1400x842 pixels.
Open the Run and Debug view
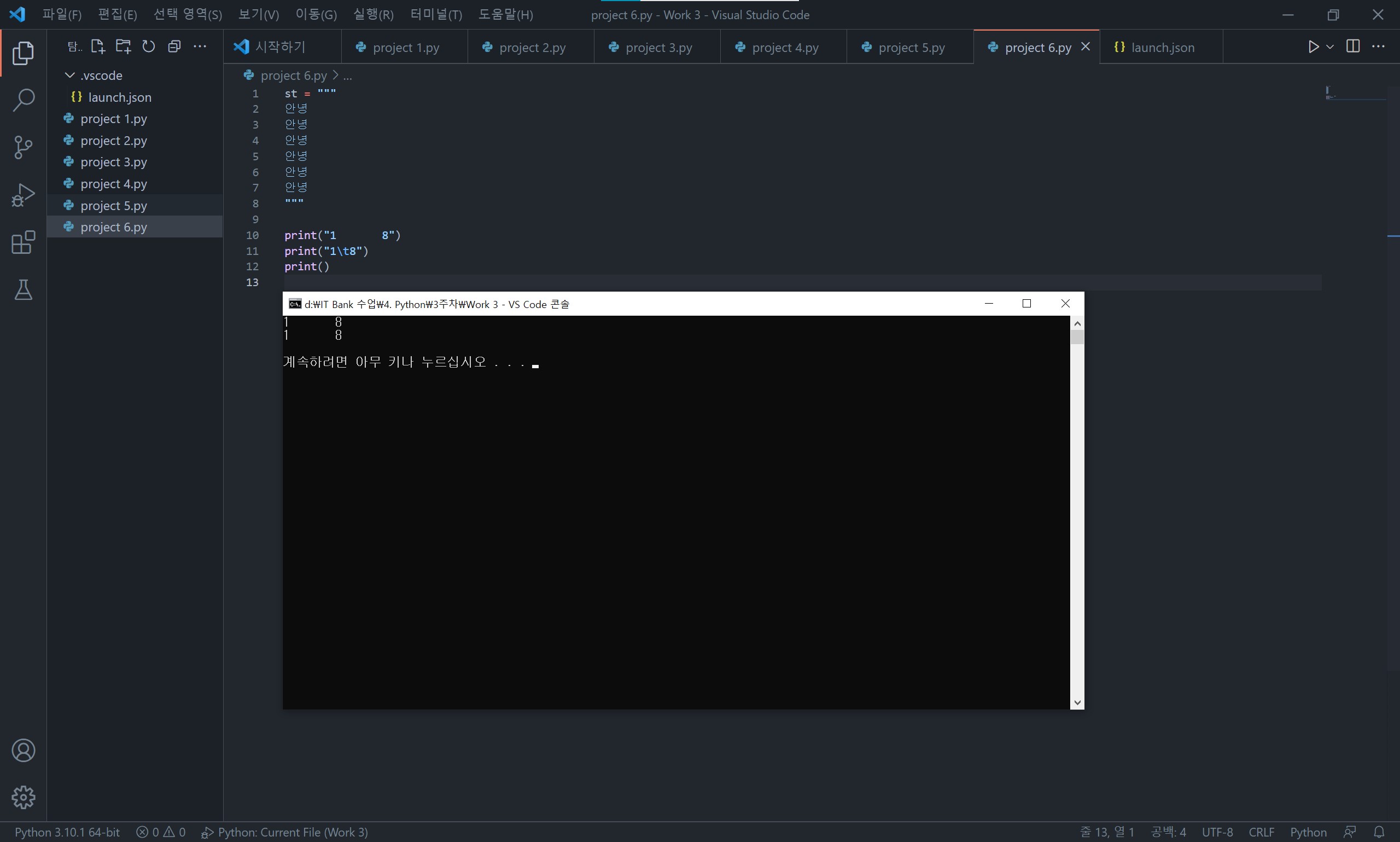(x=24, y=195)
